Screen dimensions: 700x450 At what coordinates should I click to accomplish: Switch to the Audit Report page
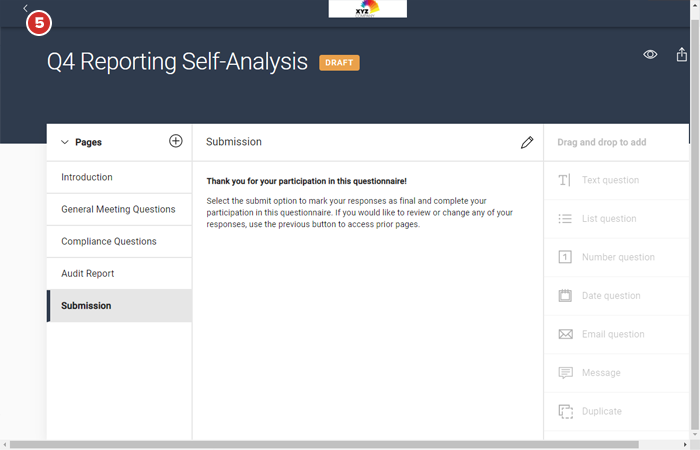click(88, 273)
